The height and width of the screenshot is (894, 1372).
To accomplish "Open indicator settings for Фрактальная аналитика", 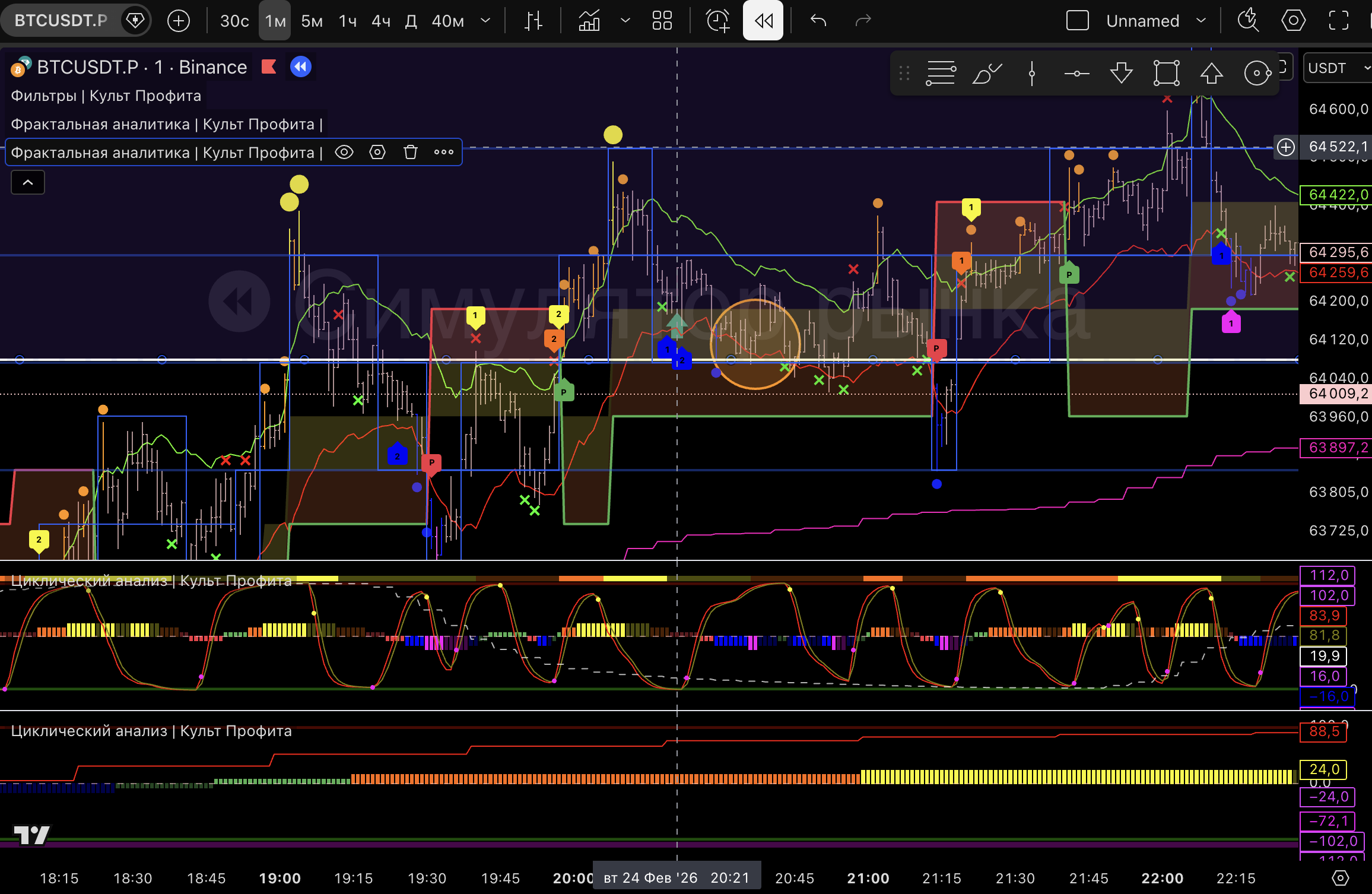I will click(x=377, y=153).
